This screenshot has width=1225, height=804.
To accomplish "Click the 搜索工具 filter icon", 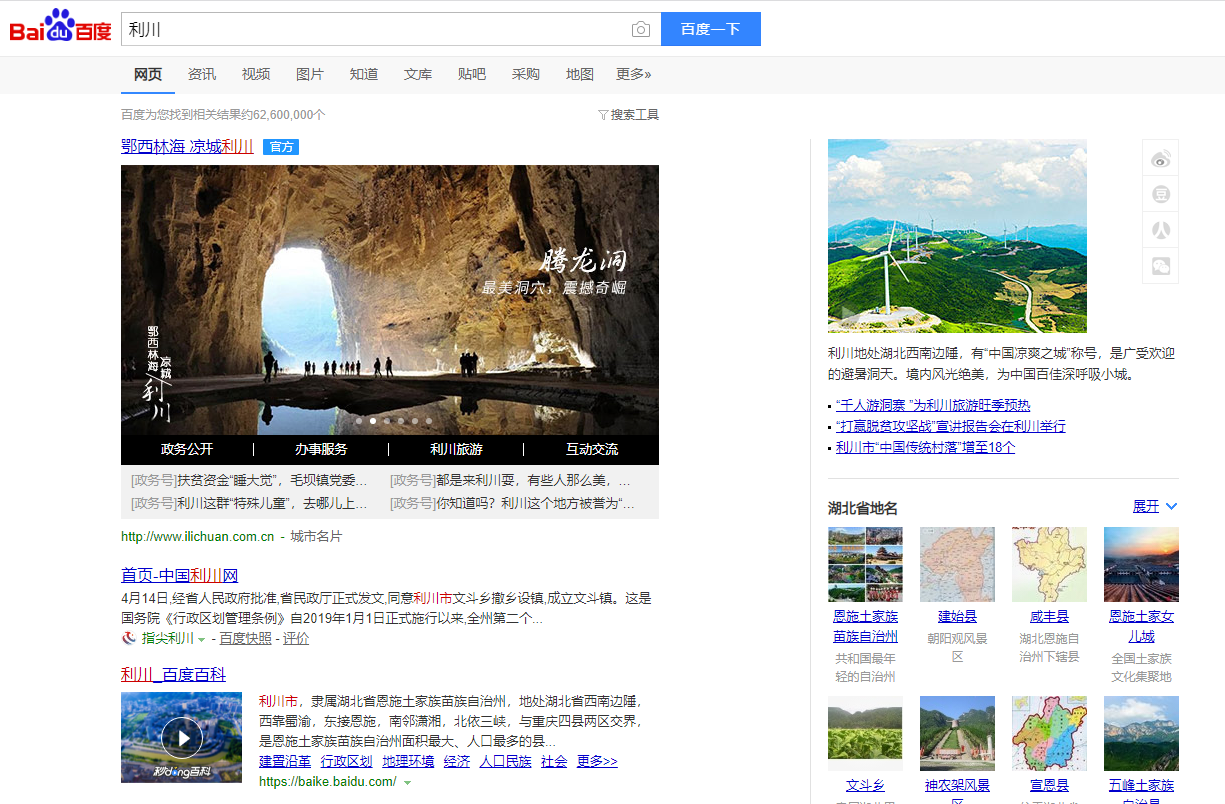I will [603, 115].
